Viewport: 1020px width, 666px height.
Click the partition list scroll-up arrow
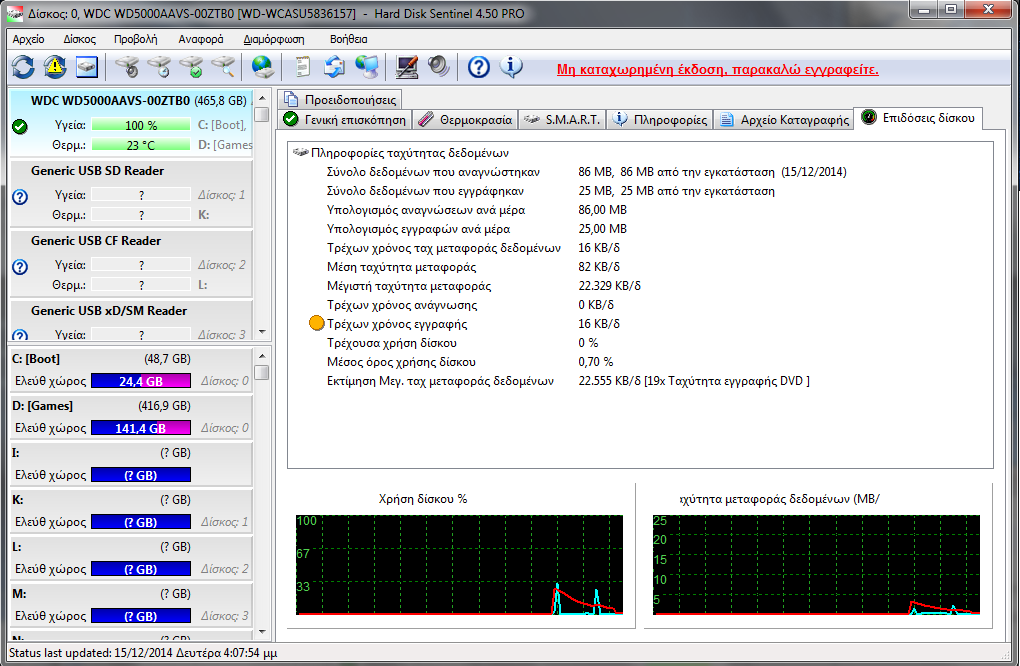point(262,356)
